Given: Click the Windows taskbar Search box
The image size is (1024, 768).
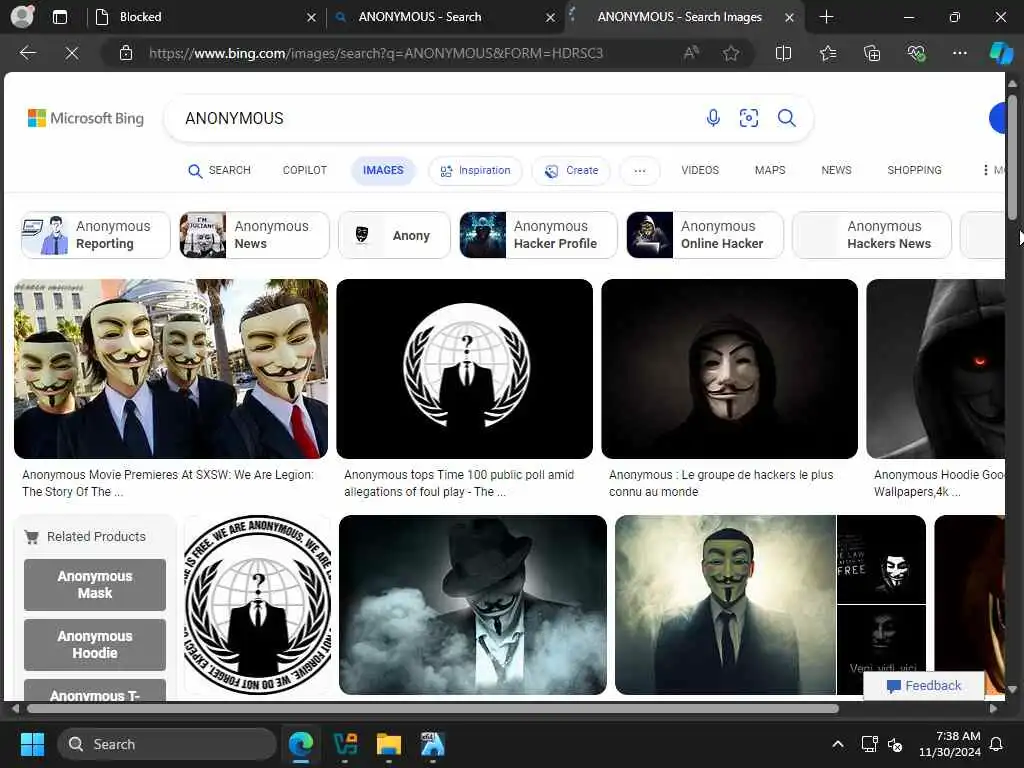Looking at the screenshot, I should coord(167,744).
